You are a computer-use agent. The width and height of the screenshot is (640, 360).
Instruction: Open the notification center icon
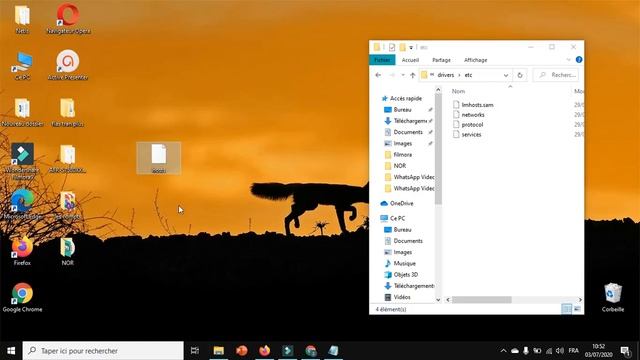tap(625, 351)
